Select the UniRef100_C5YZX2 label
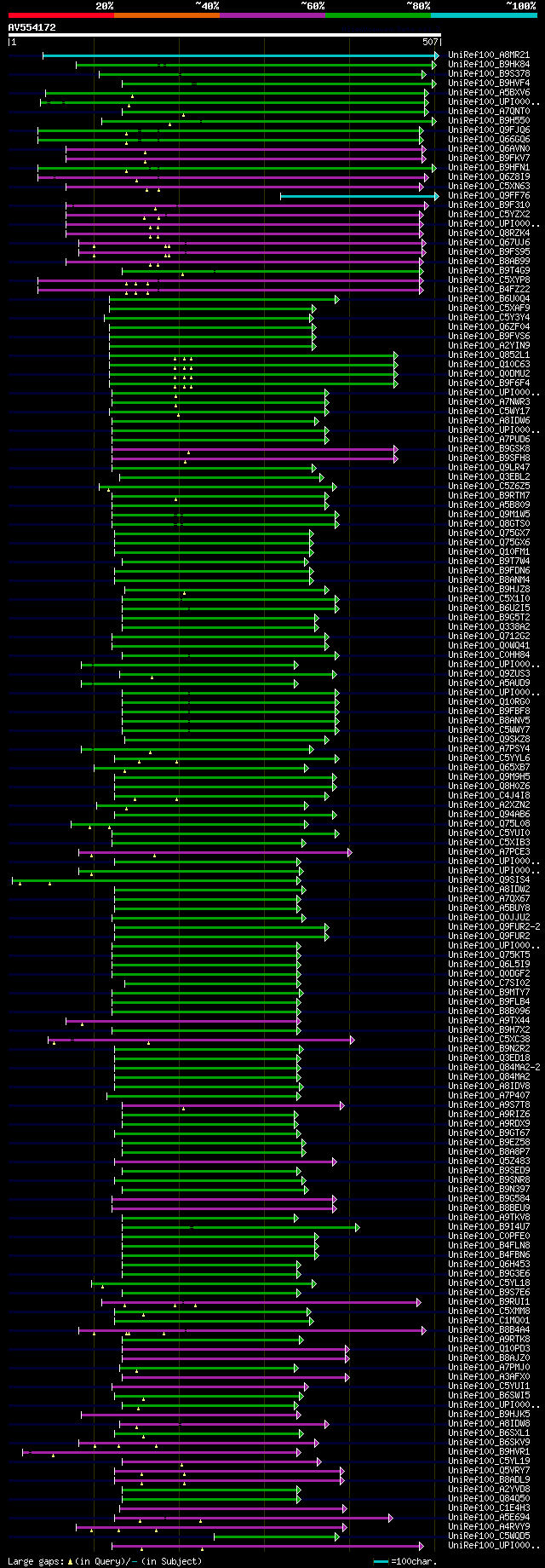This screenshot has width=545, height=1568. pyautogui.click(x=489, y=215)
